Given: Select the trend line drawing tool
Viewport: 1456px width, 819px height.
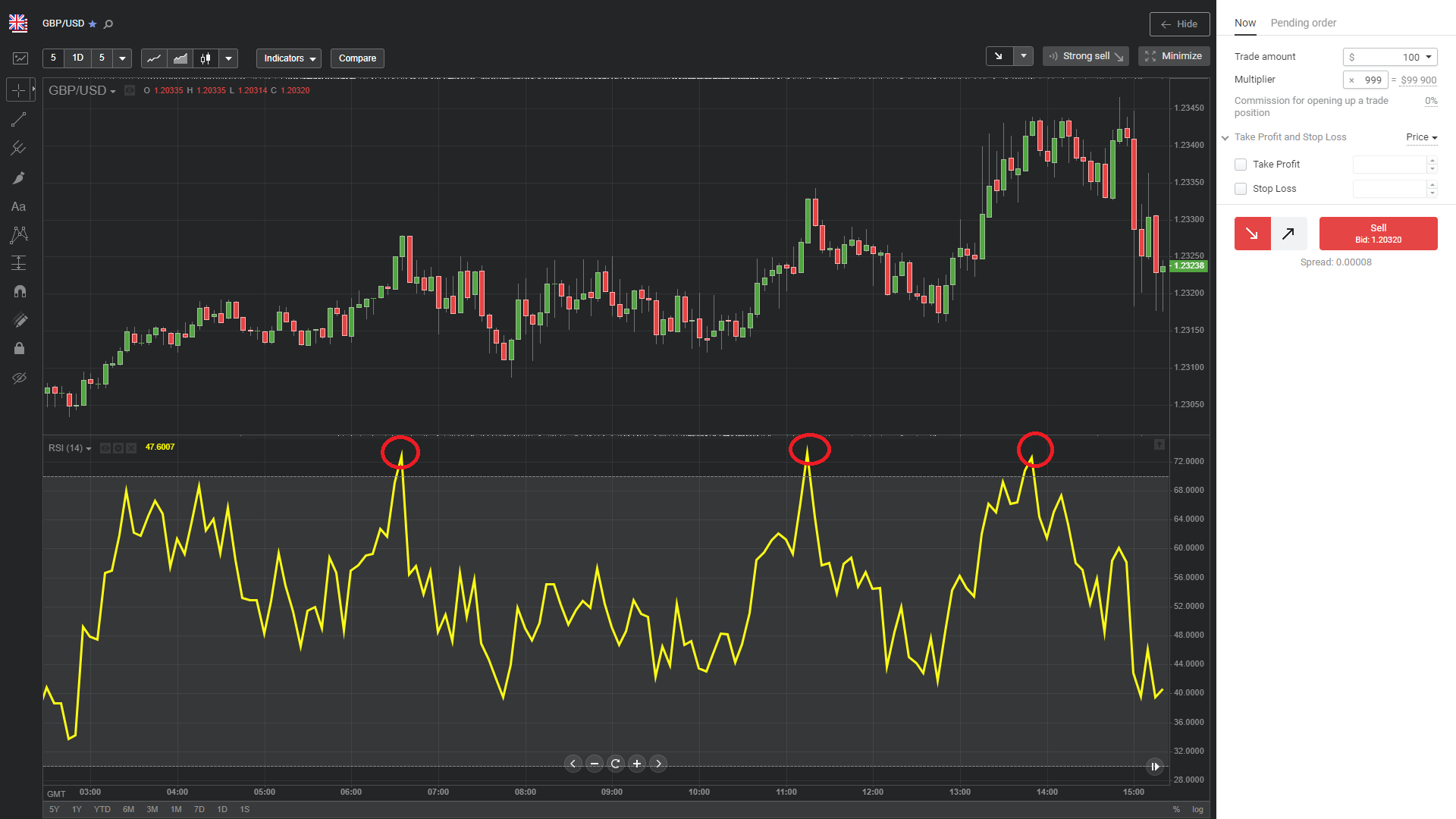Looking at the screenshot, I should coord(19,120).
